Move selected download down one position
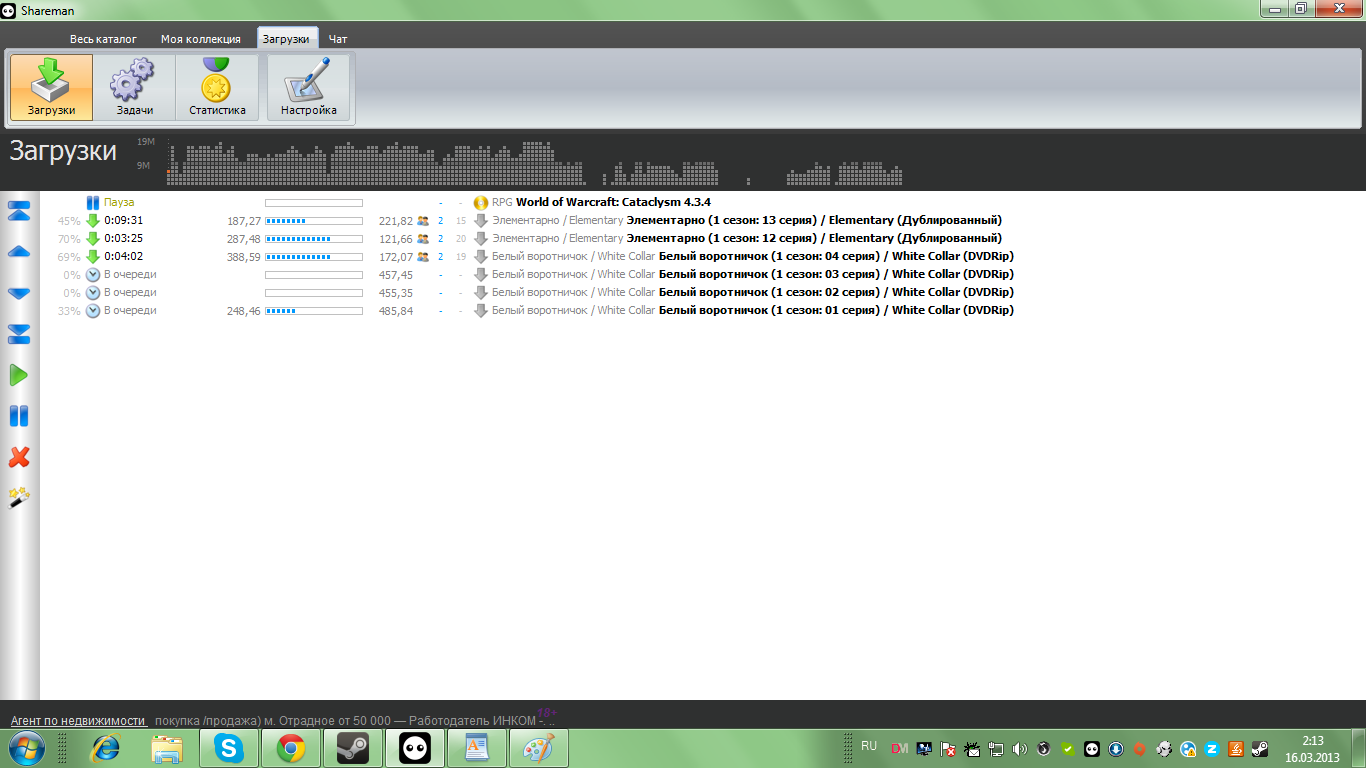The width and height of the screenshot is (1366, 768). [19, 293]
